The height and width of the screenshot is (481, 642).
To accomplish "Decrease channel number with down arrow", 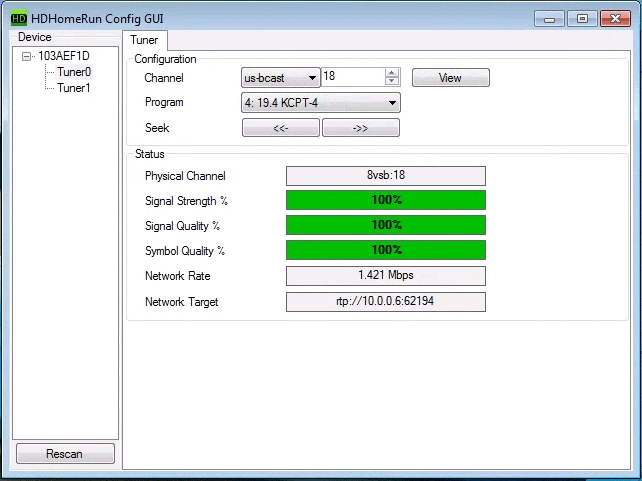I will [392, 81].
